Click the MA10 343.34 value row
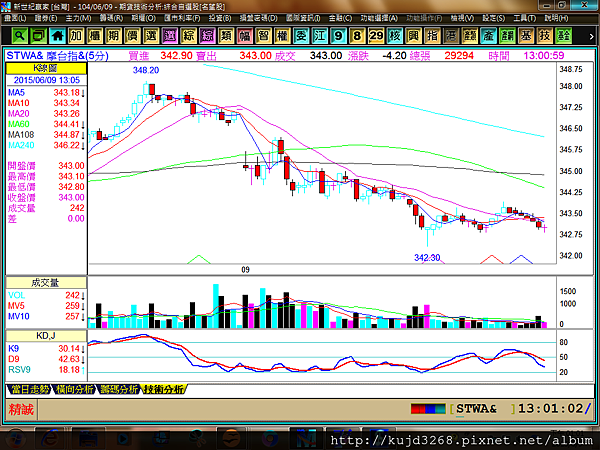Screen dimensions: 600x450 tap(46, 103)
